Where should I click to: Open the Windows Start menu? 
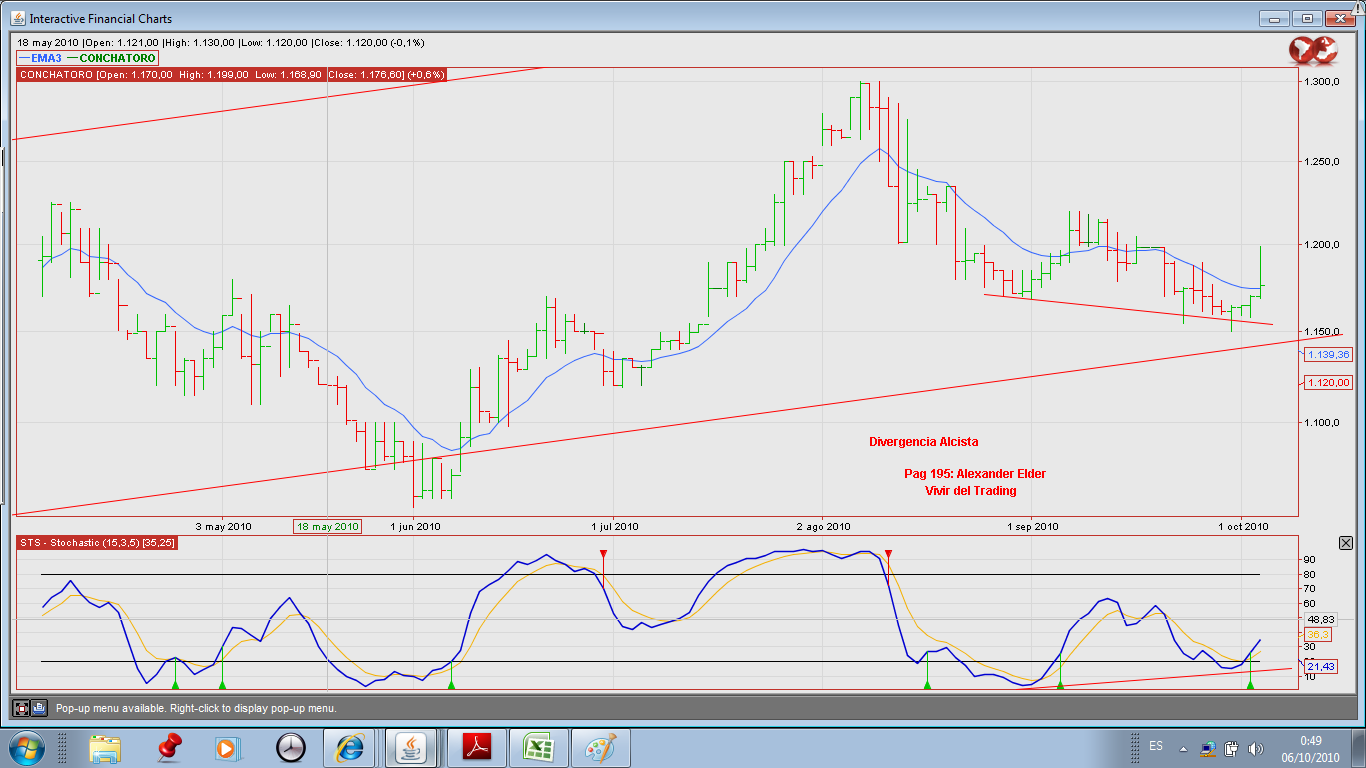25,747
